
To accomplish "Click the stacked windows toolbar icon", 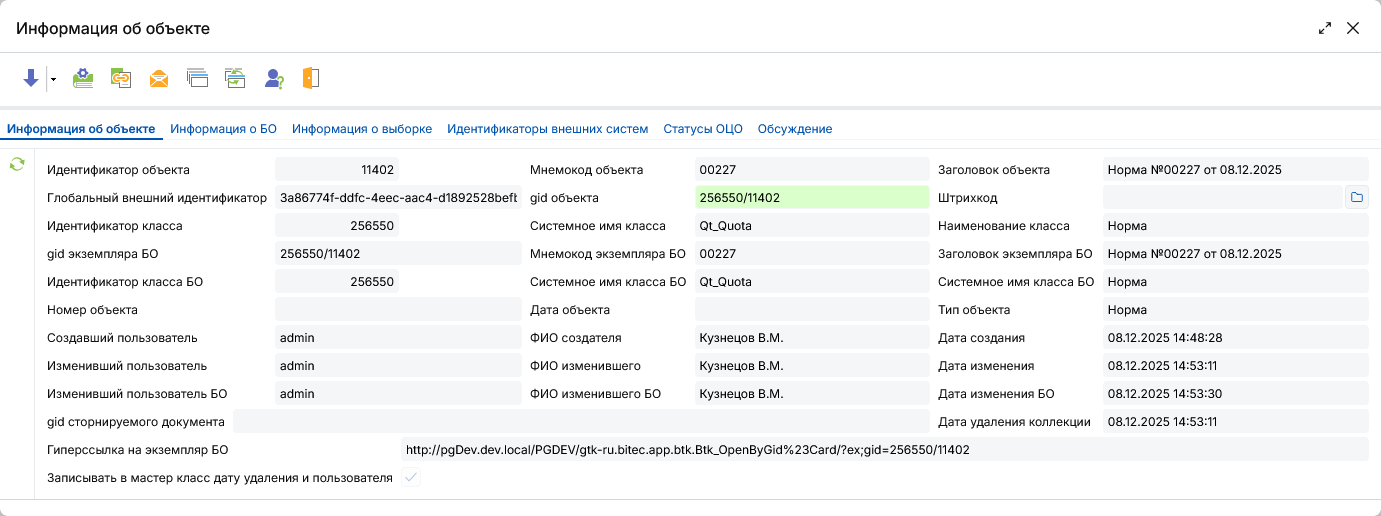I will [x=197, y=78].
